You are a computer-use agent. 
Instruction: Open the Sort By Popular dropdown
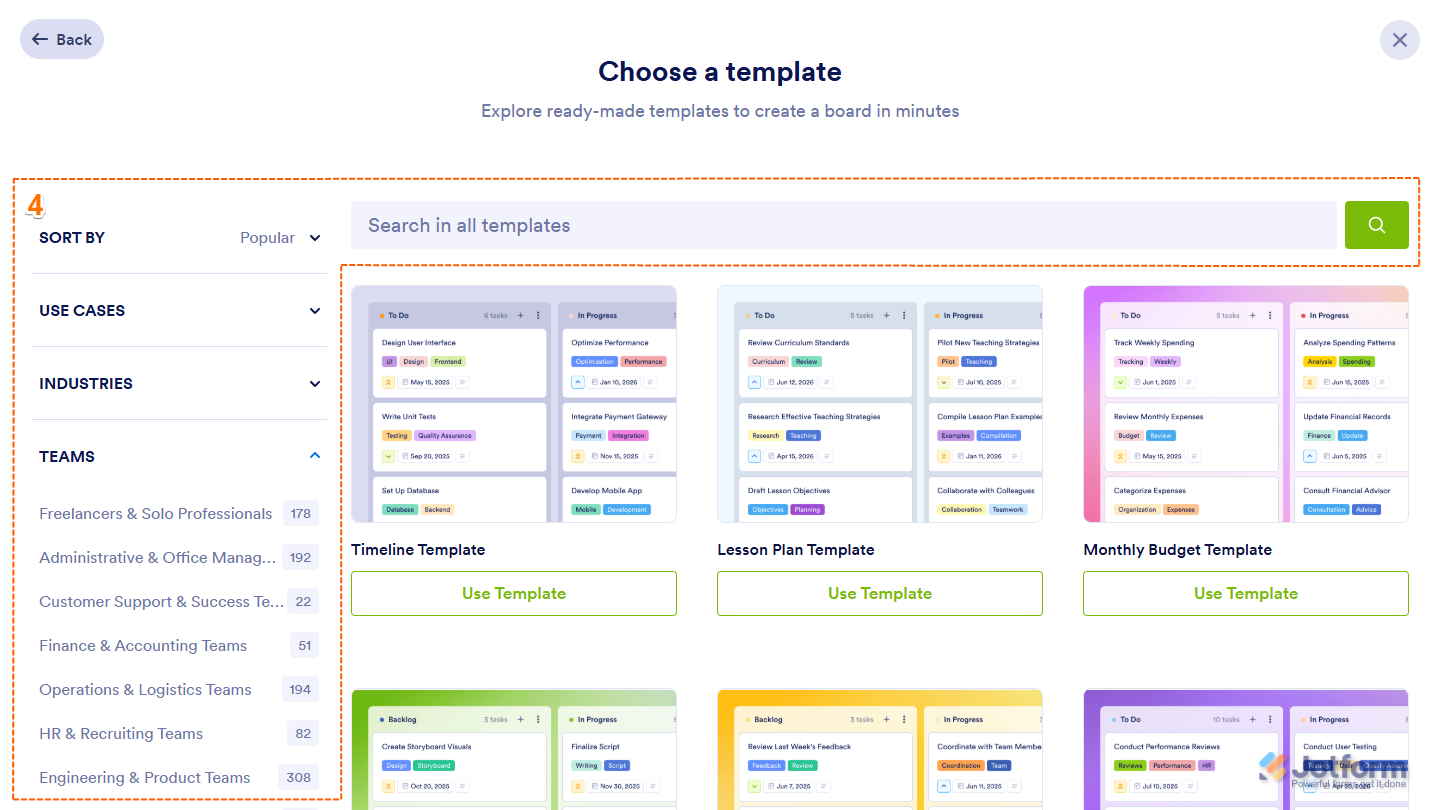(x=280, y=238)
